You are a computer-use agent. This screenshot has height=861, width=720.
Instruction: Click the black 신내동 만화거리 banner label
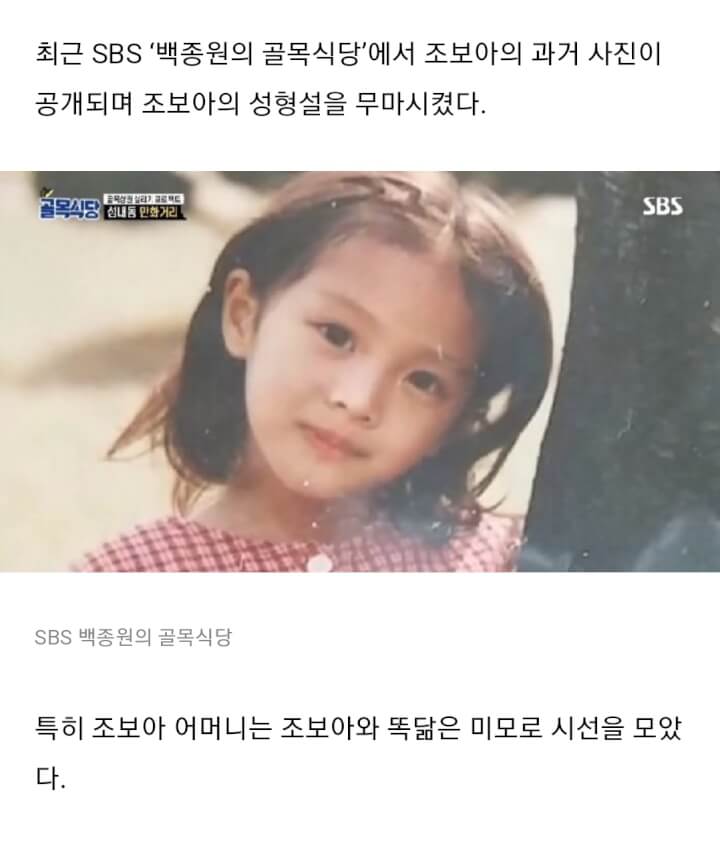[143, 213]
